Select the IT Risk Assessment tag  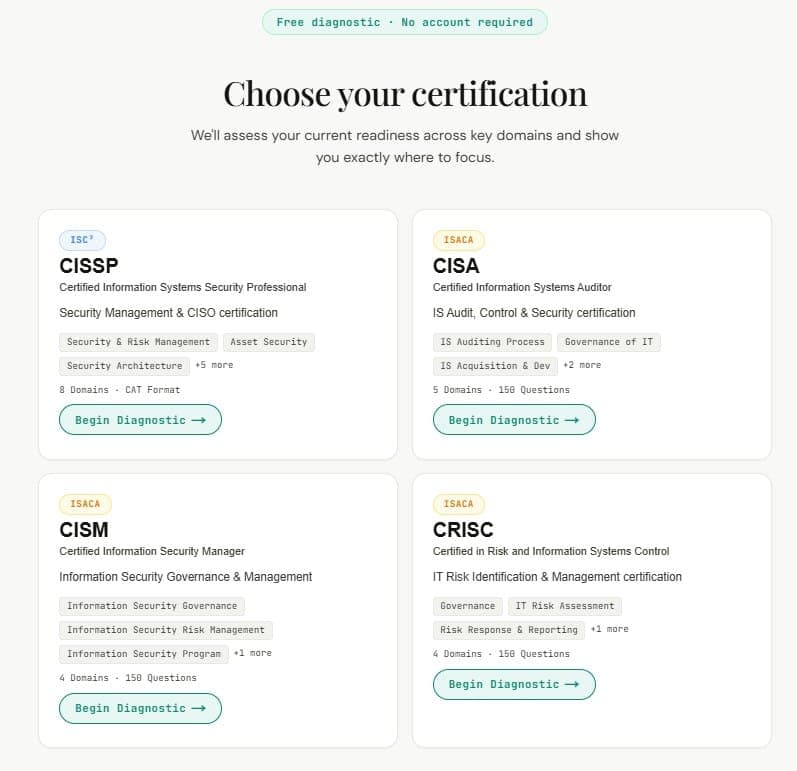click(565, 606)
